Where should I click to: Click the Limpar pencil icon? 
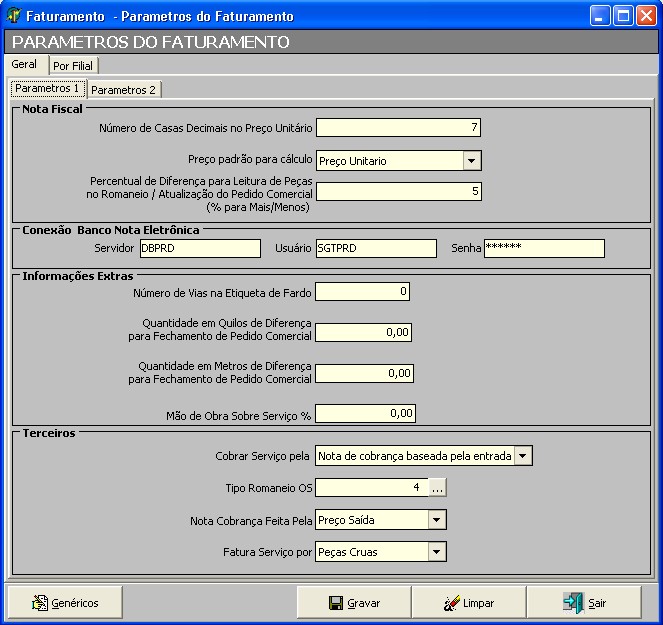451,603
